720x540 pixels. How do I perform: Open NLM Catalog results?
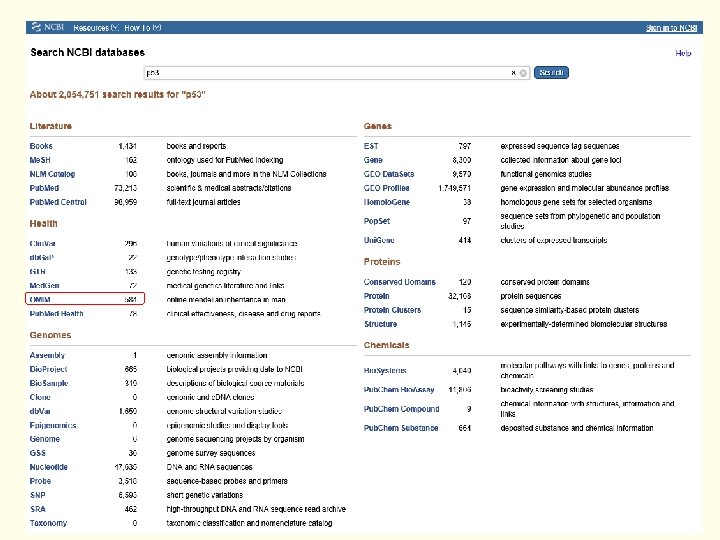[x=52, y=174]
